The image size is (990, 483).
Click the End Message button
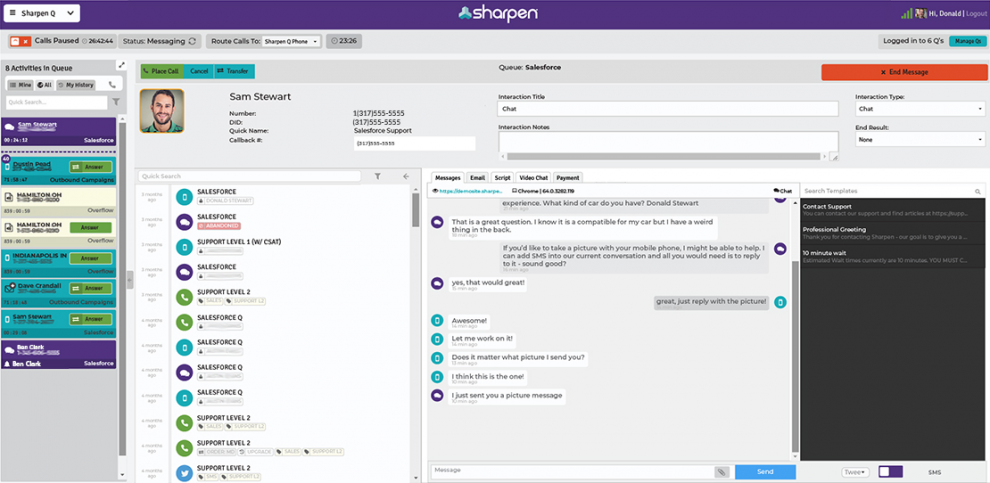[x=904, y=72]
